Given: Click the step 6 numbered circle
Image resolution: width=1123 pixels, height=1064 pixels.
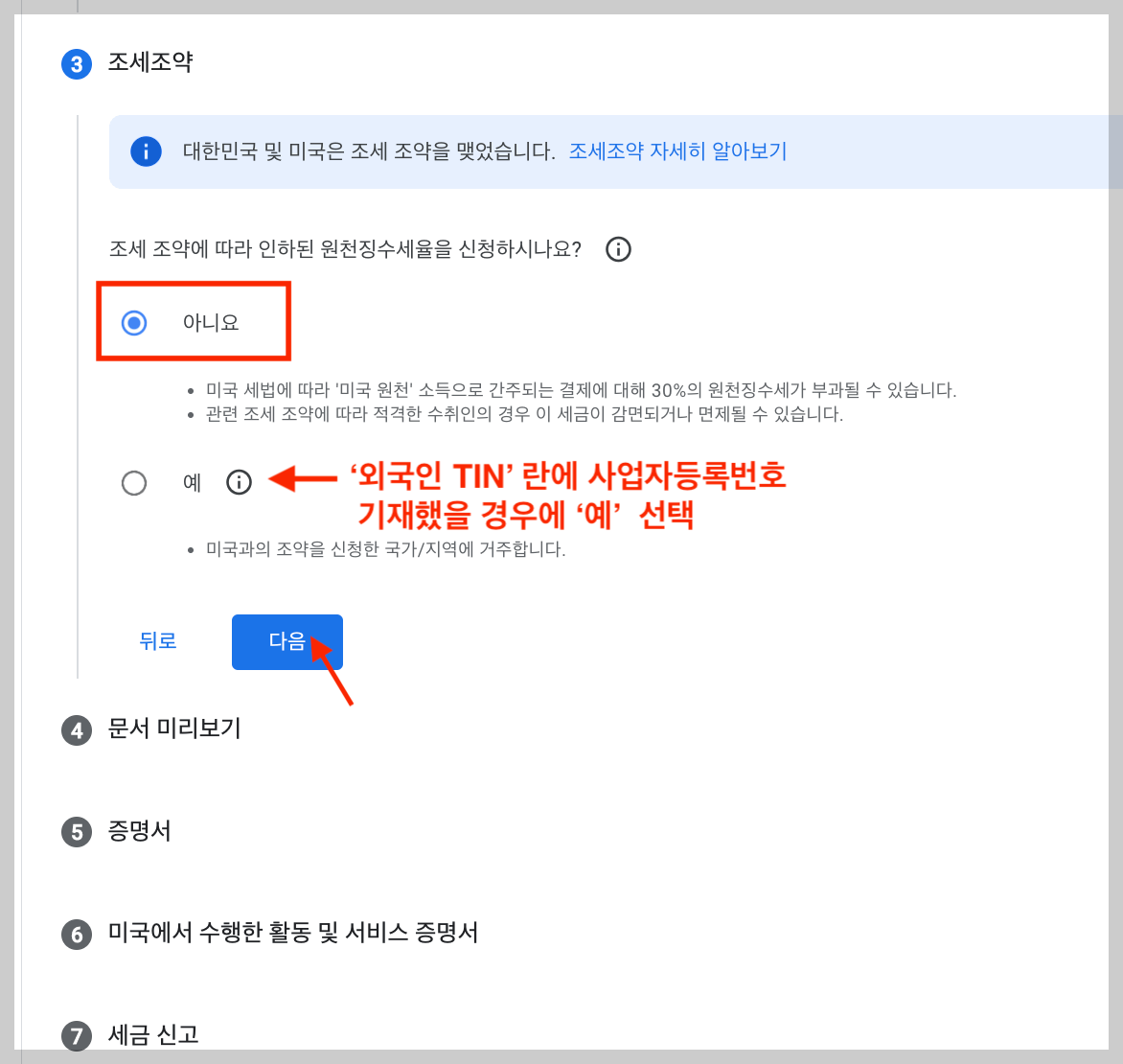Looking at the screenshot, I should click(x=76, y=935).
